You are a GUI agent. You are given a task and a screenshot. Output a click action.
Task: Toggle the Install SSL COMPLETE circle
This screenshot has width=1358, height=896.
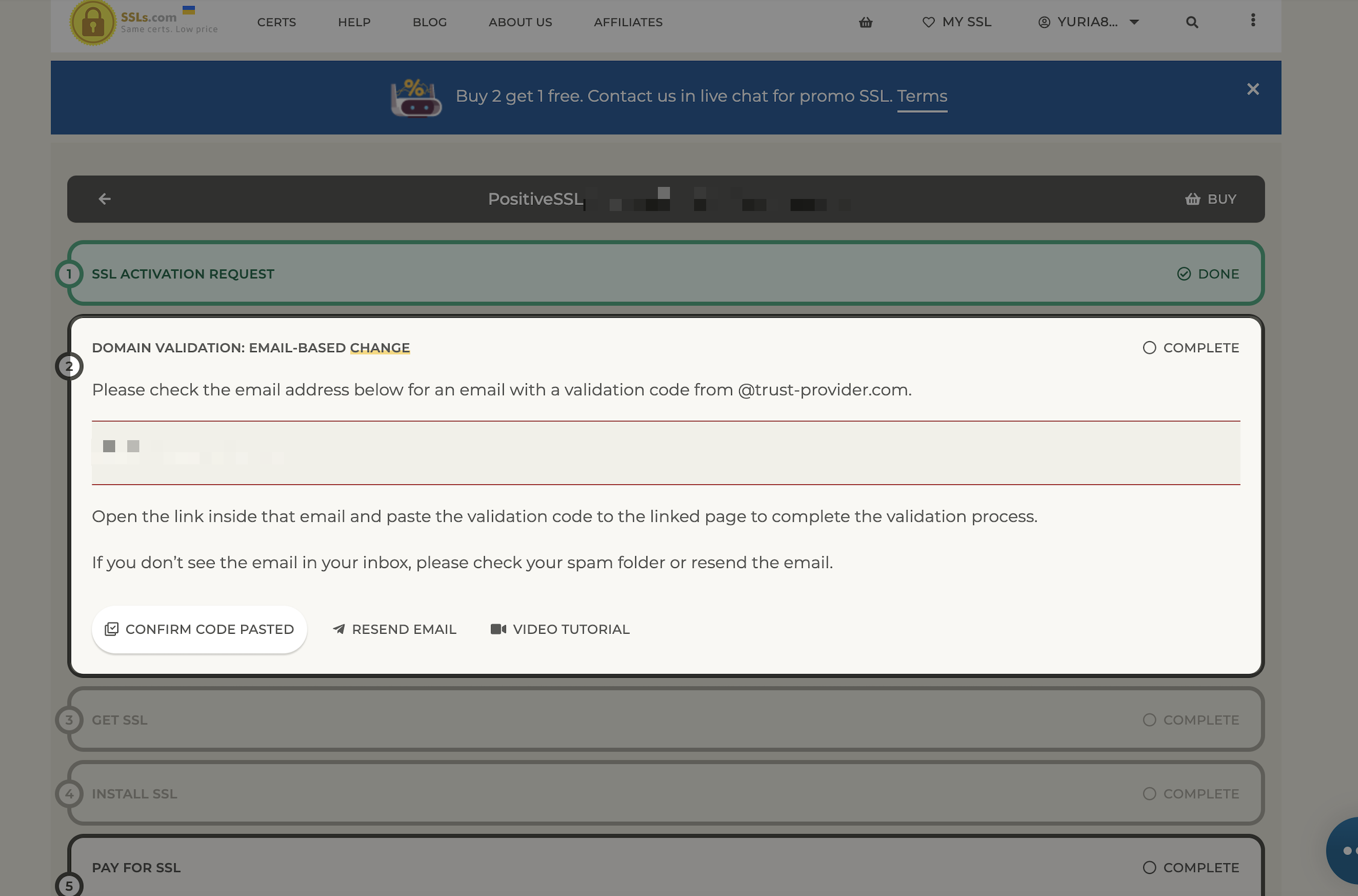[x=1149, y=793]
